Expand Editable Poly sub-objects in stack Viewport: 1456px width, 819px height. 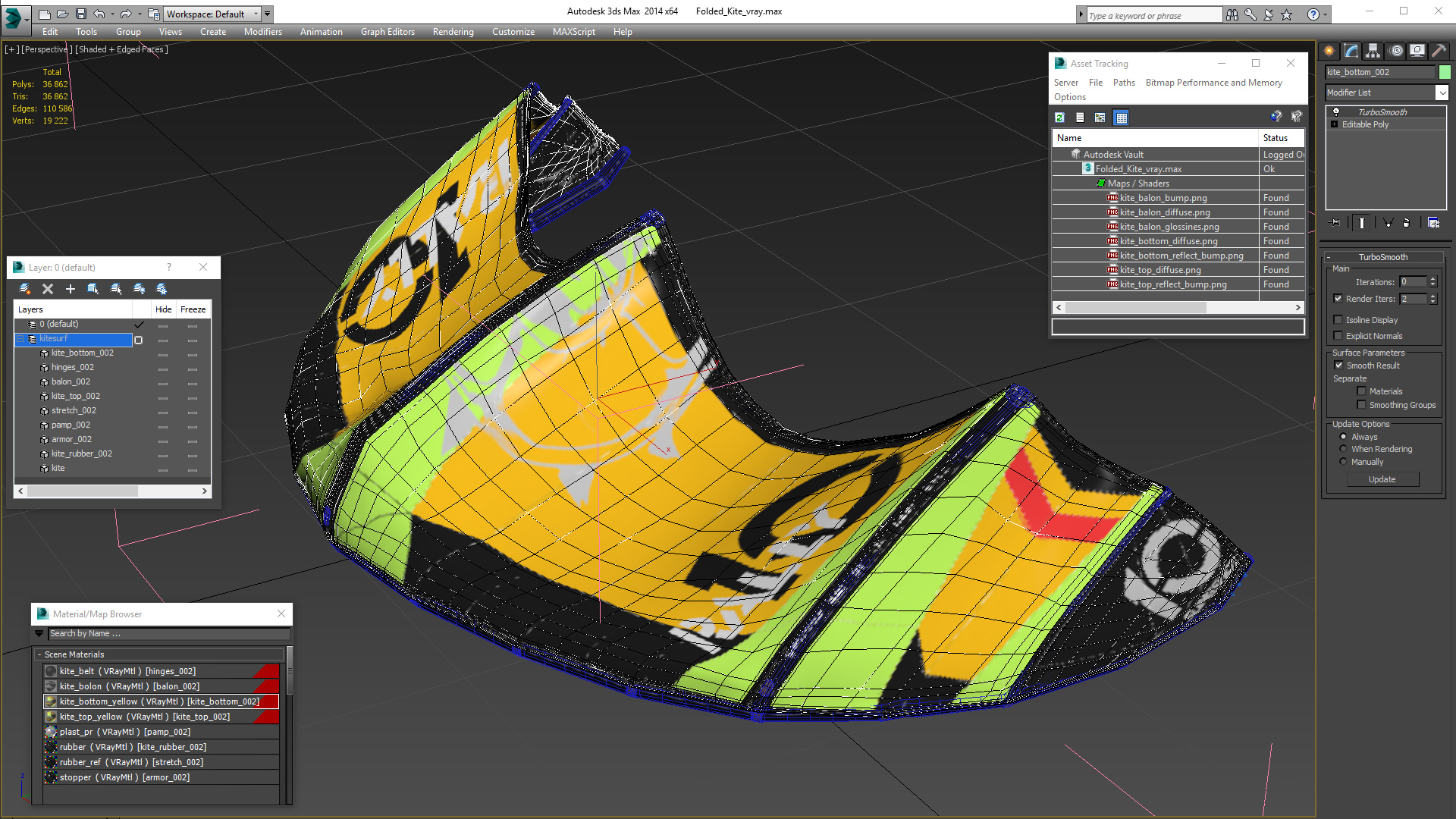click(1335, 124)
